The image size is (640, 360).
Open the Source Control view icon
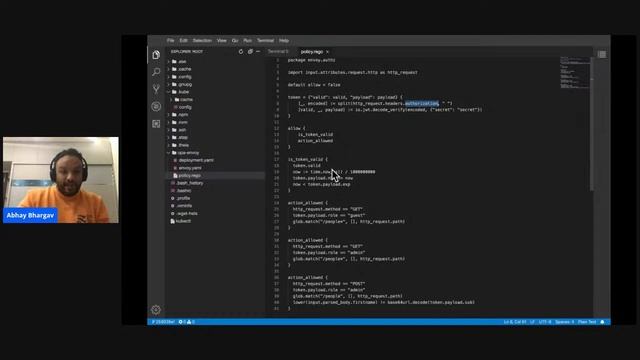pos(156,89)
